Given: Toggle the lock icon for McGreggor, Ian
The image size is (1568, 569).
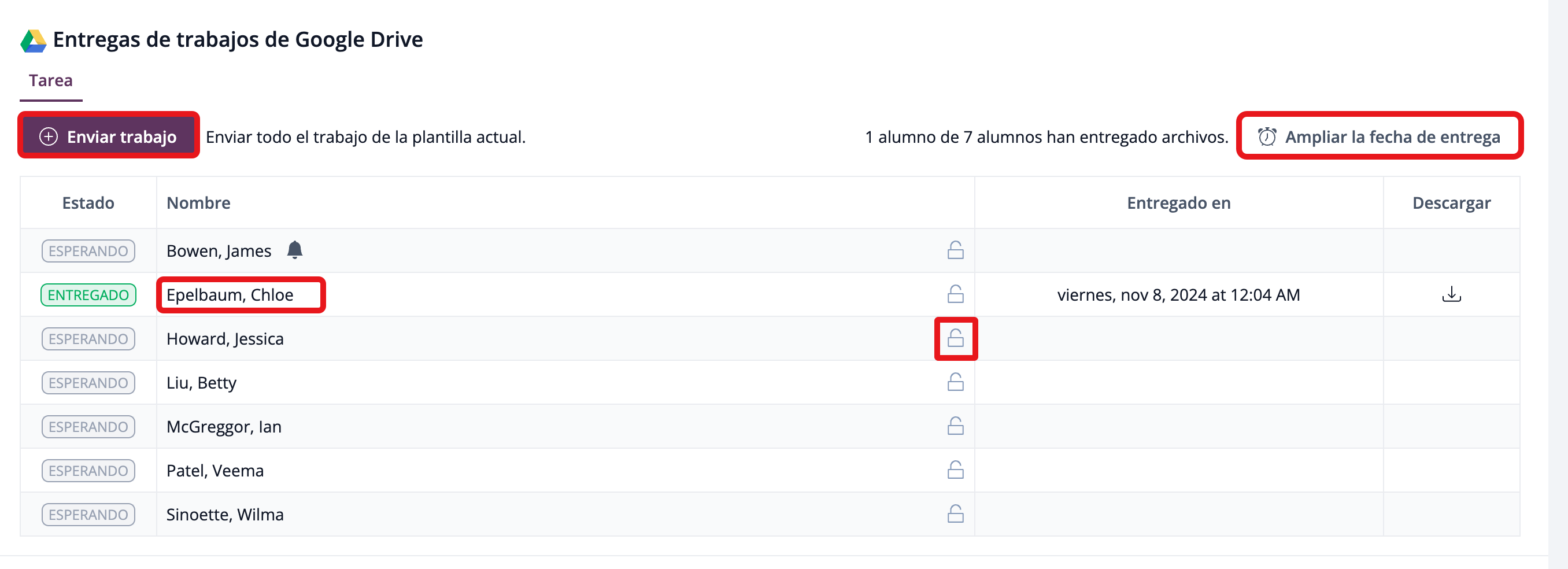Looking at the screenshot, I should pyautogui.click(x=955, y=426).
